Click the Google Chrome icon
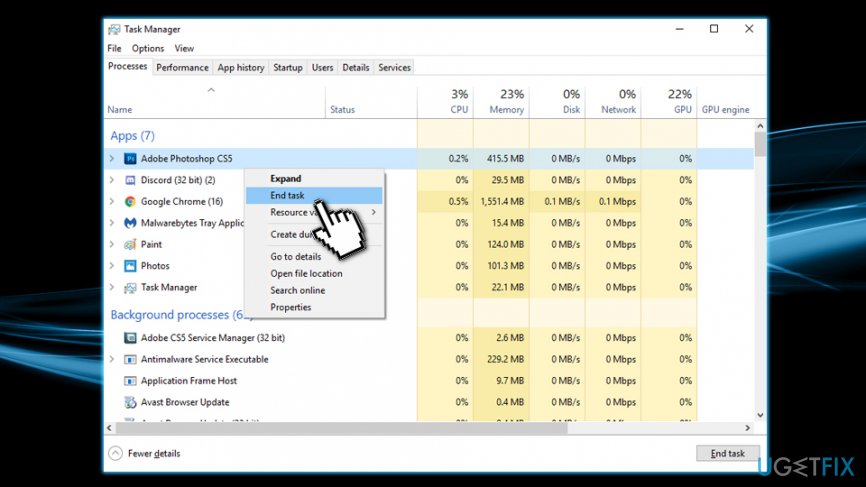Viewport: 866px width, 487px height. click(x=130, y=202)
